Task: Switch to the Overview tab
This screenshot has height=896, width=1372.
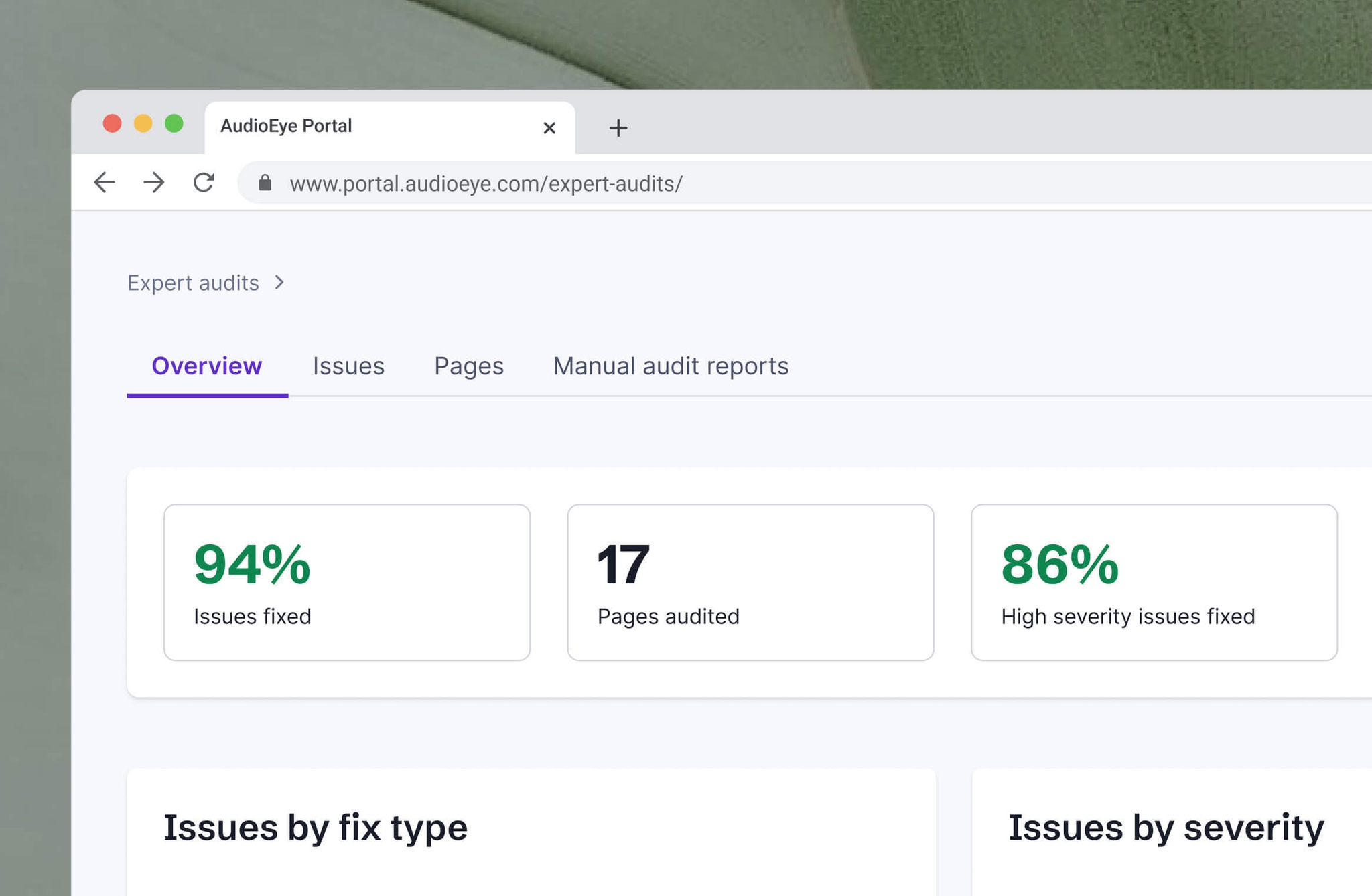Action: pos(207,366)
